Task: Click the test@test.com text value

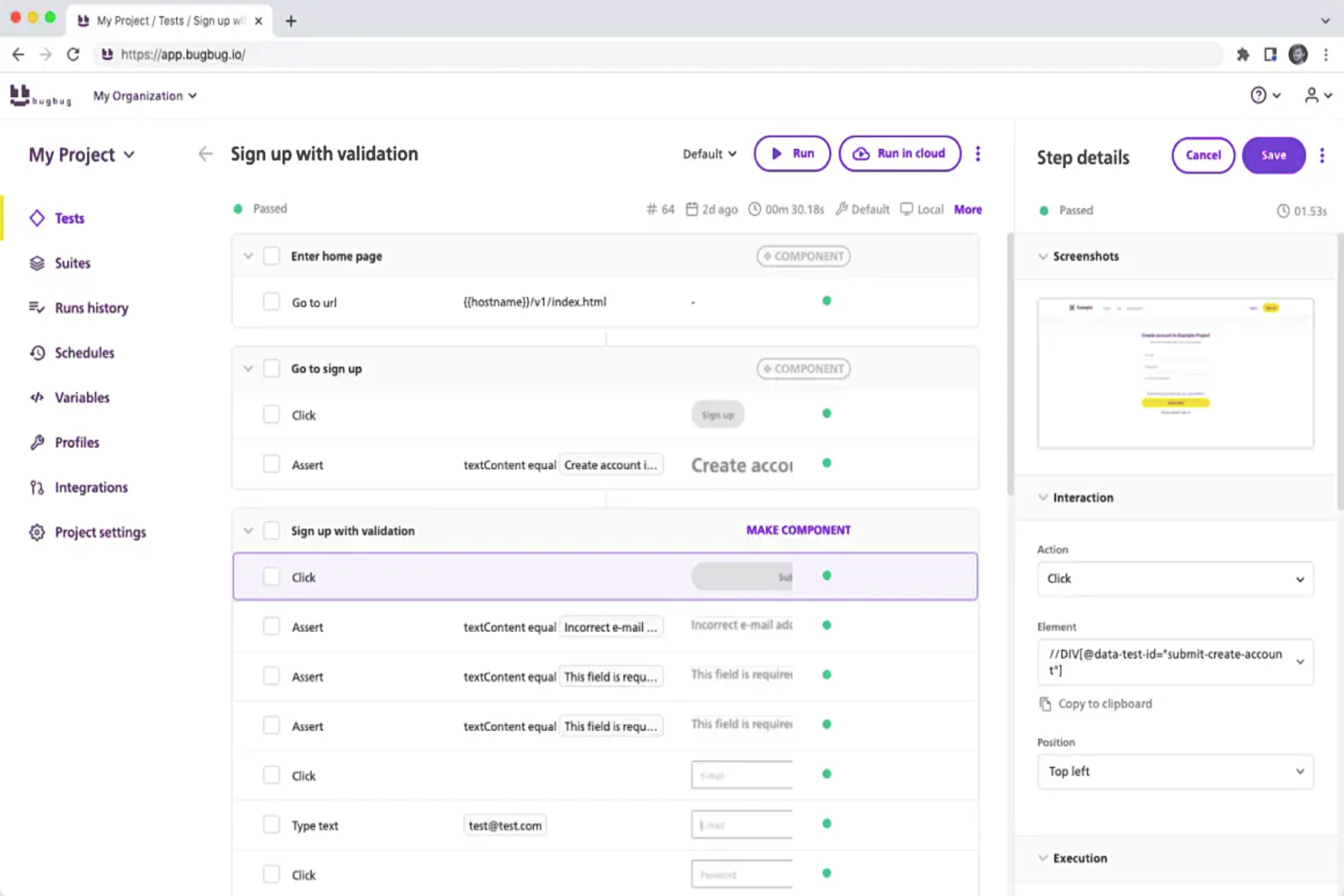Action: [505, 825]
